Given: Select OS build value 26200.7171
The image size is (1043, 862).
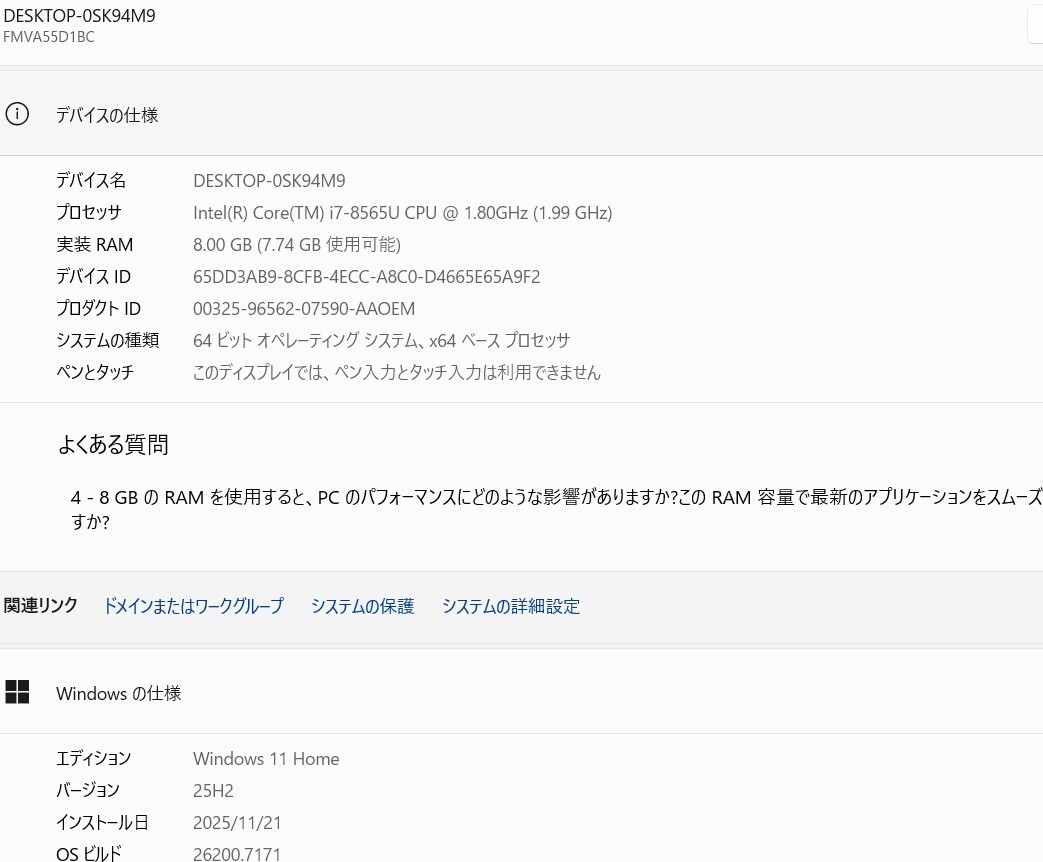Looking at the screenshot, I should coord(237,854).
